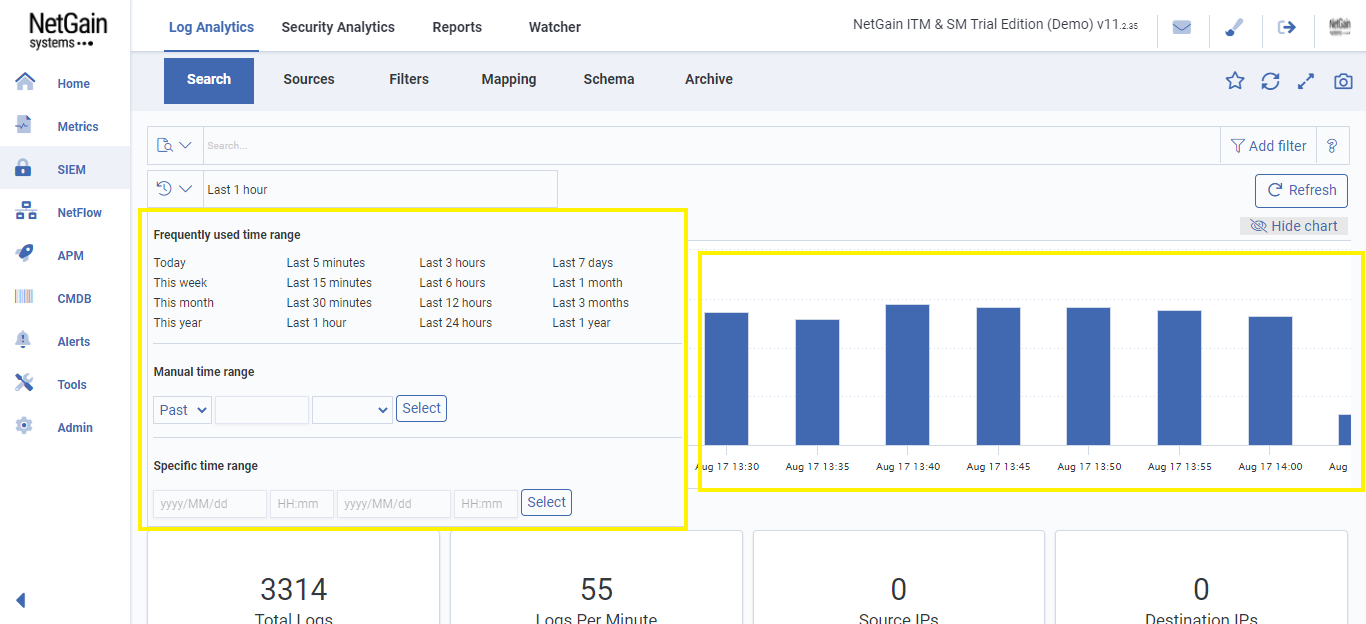
Task: Open the APM rocket icon
Action: click(25, 254)
